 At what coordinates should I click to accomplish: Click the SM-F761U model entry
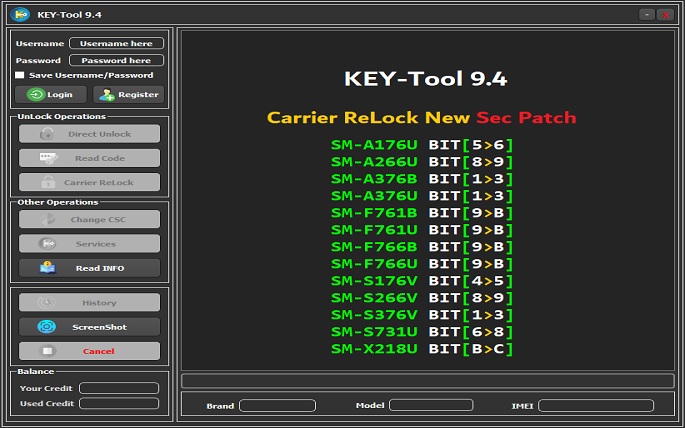click(x=374, y=230)
